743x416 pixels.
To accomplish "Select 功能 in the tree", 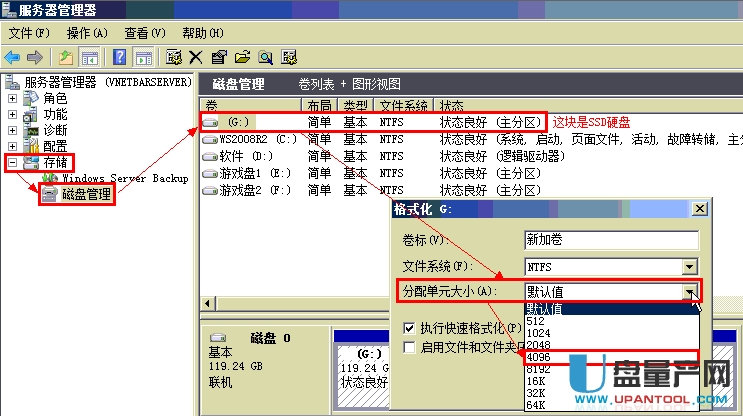I will [55, 115].
